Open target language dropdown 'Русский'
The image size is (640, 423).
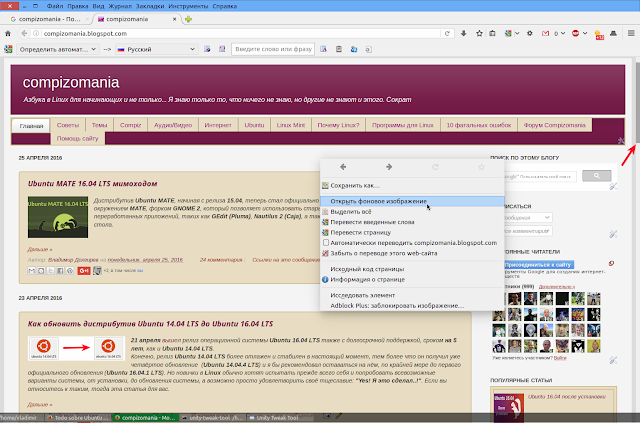pyautogui.click(x=156, y=49)
